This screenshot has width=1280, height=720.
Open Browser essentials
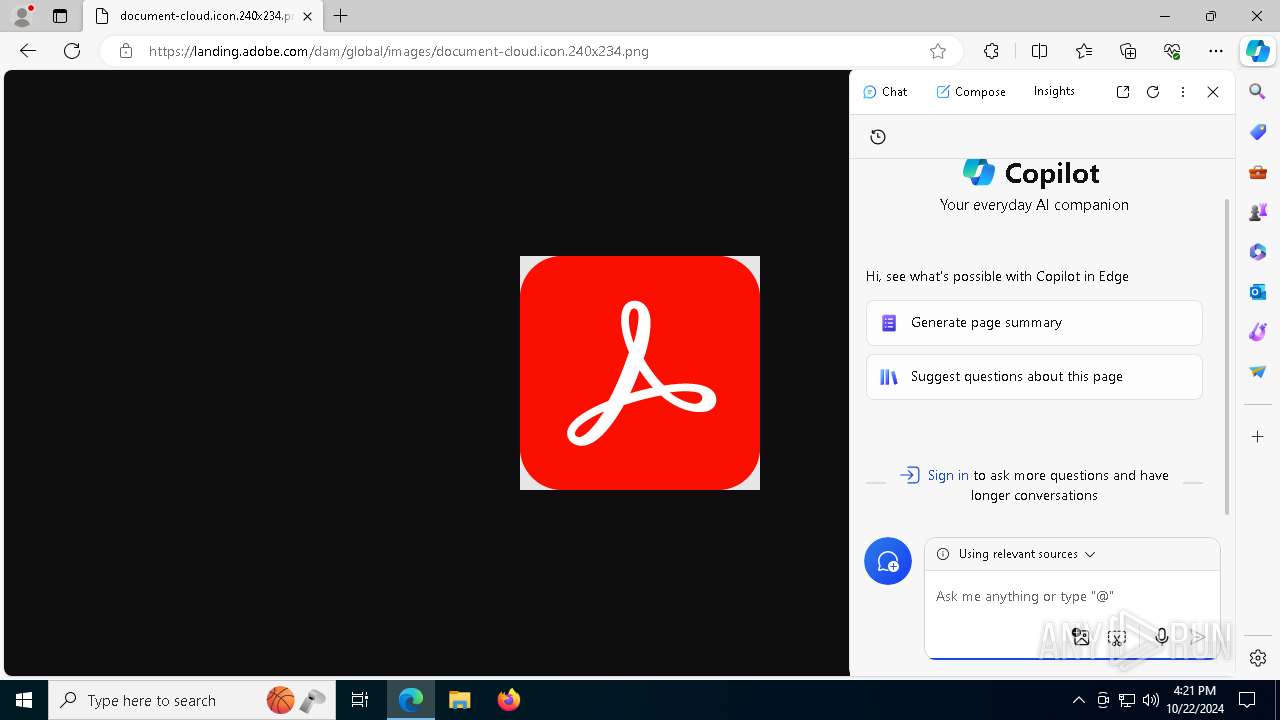1172,51
